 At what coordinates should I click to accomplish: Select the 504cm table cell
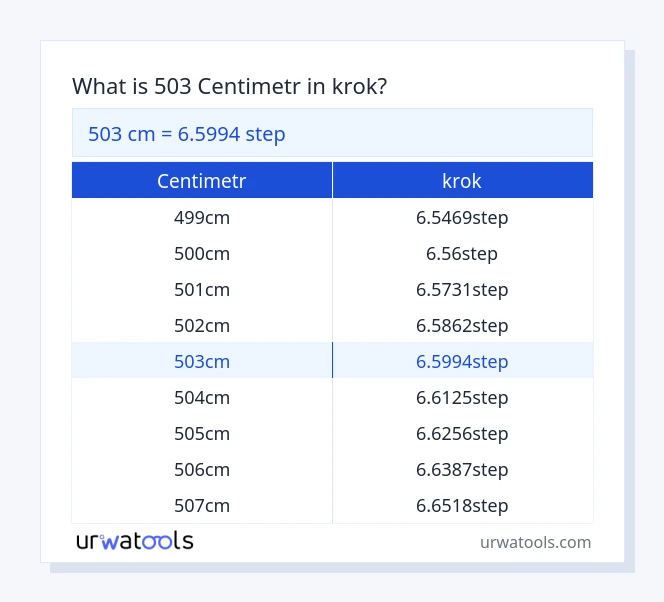(202, 397)
